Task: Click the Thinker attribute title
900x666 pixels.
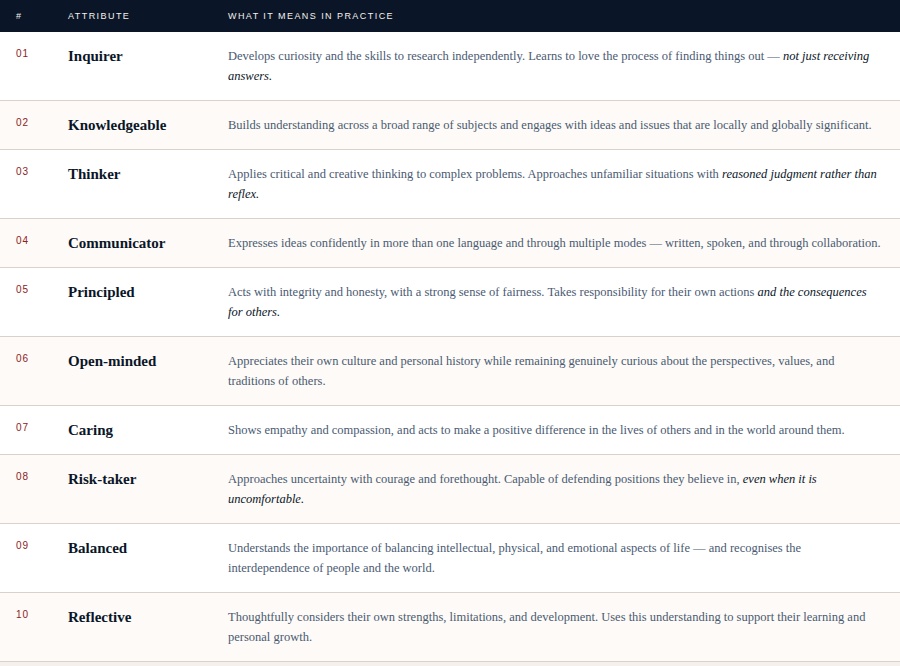Action: click(94, 174)
